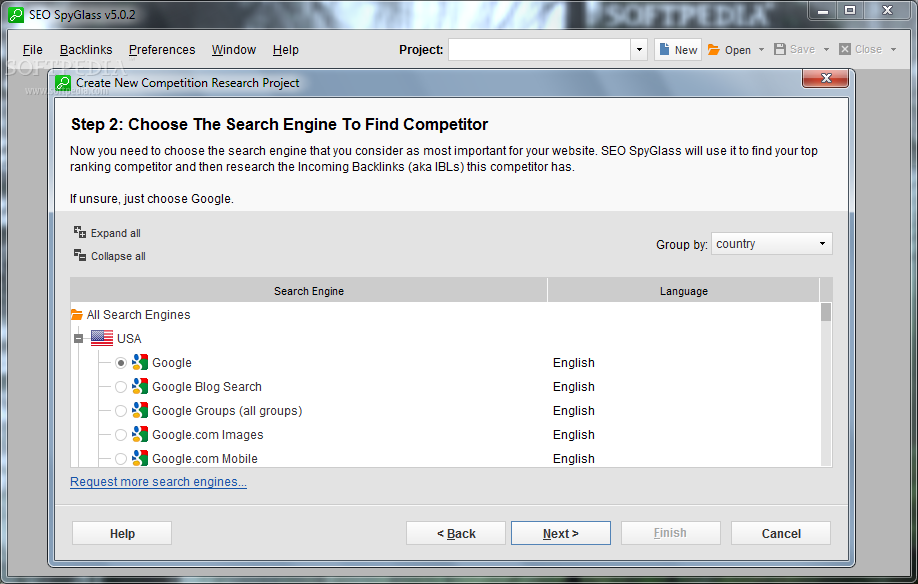The width and height of the screenshot is (918, 584).
Task: Open the Project combo box arrow
Action: [639, 50]
